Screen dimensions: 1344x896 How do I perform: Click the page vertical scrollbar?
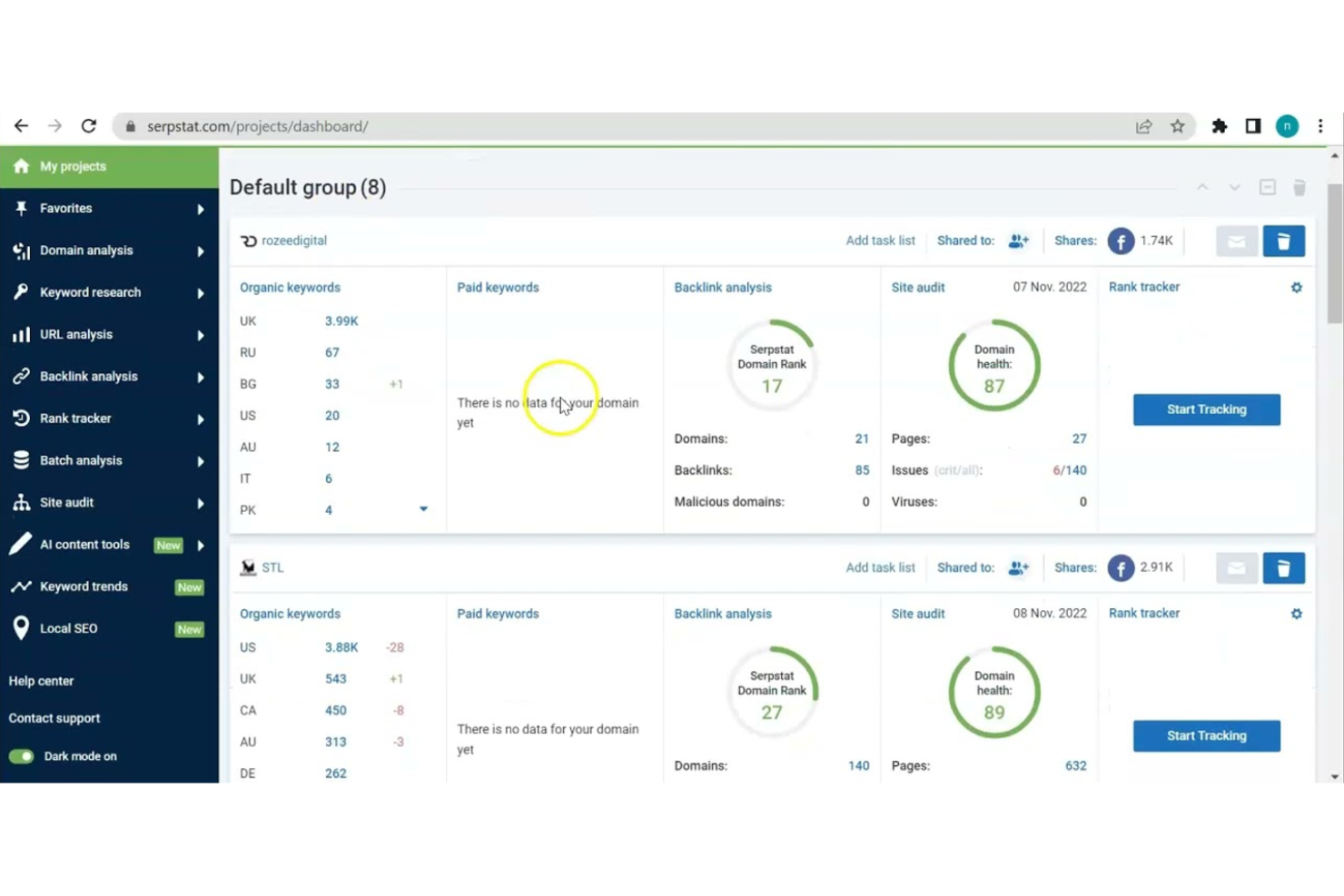(1334, 254)
